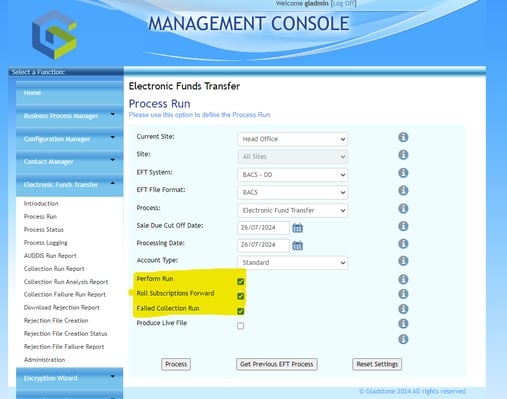Open the Process dropdown
Screen dimensions: 507x399
pos(293,210)
